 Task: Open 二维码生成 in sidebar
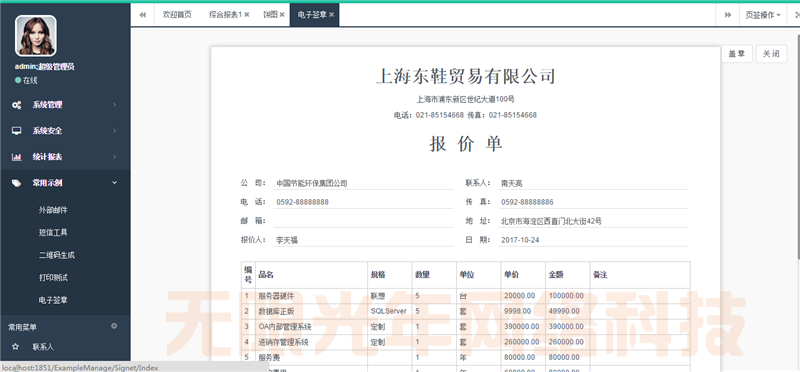[x=57, y=255]
